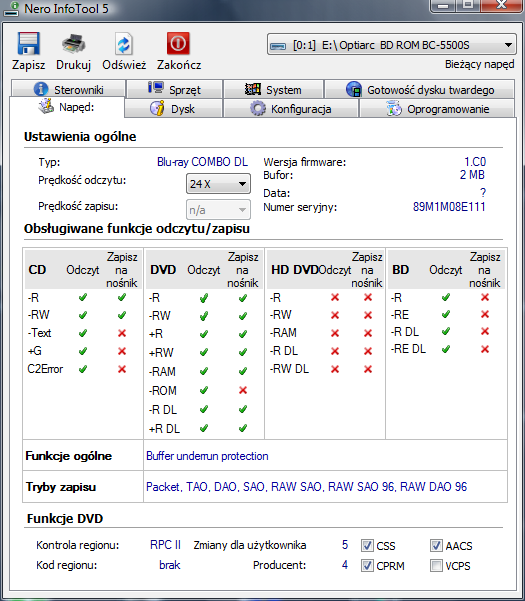Open the Gotowość dysku twardego tab

pyautogui.click(x=420, y=89)
